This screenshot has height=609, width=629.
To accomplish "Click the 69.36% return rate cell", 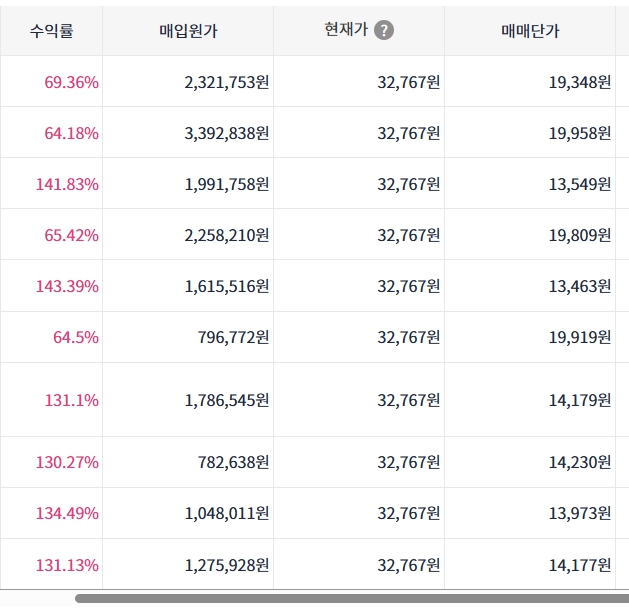I will pos(71,82).
